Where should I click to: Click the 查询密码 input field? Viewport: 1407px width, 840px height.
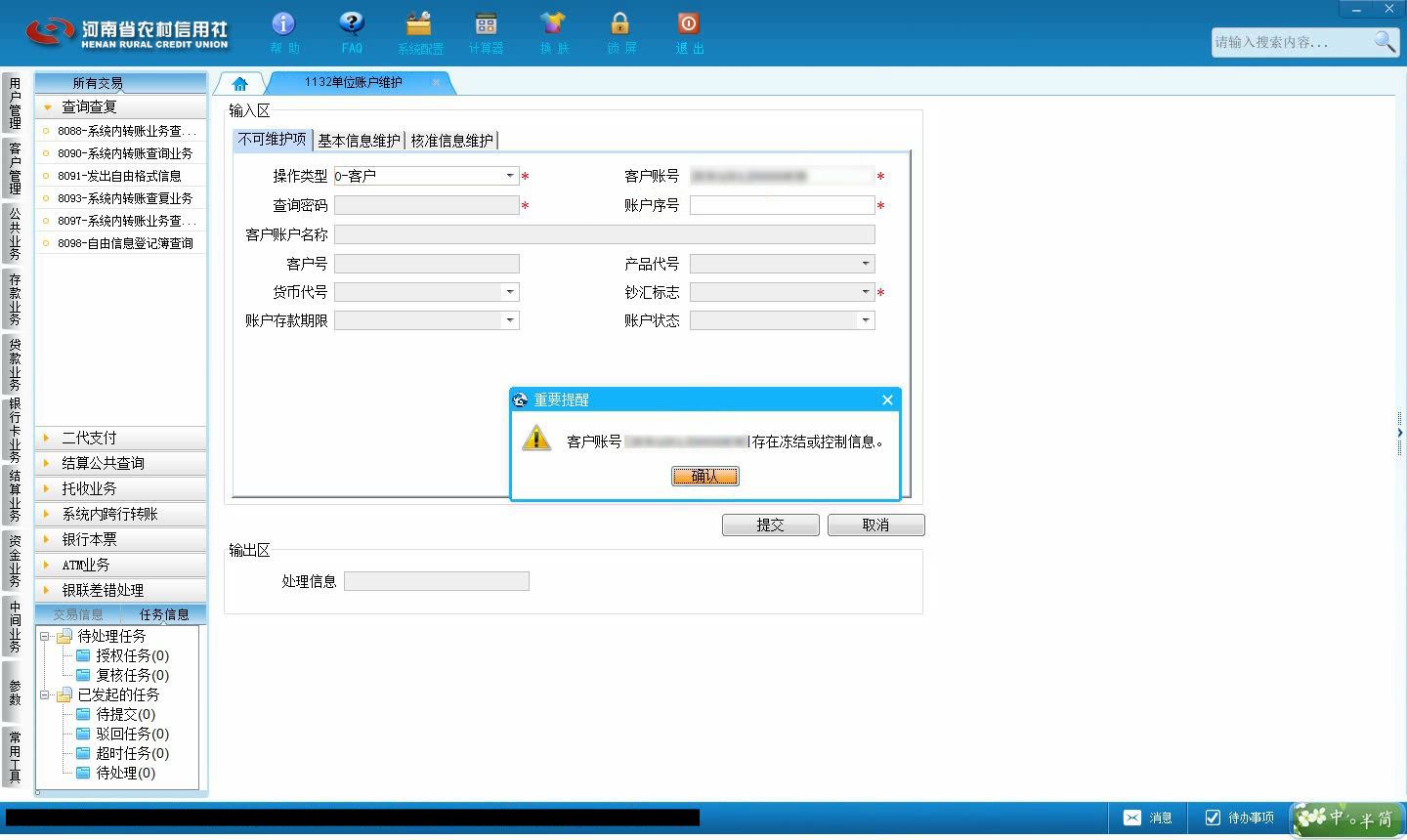pos(426,205)
